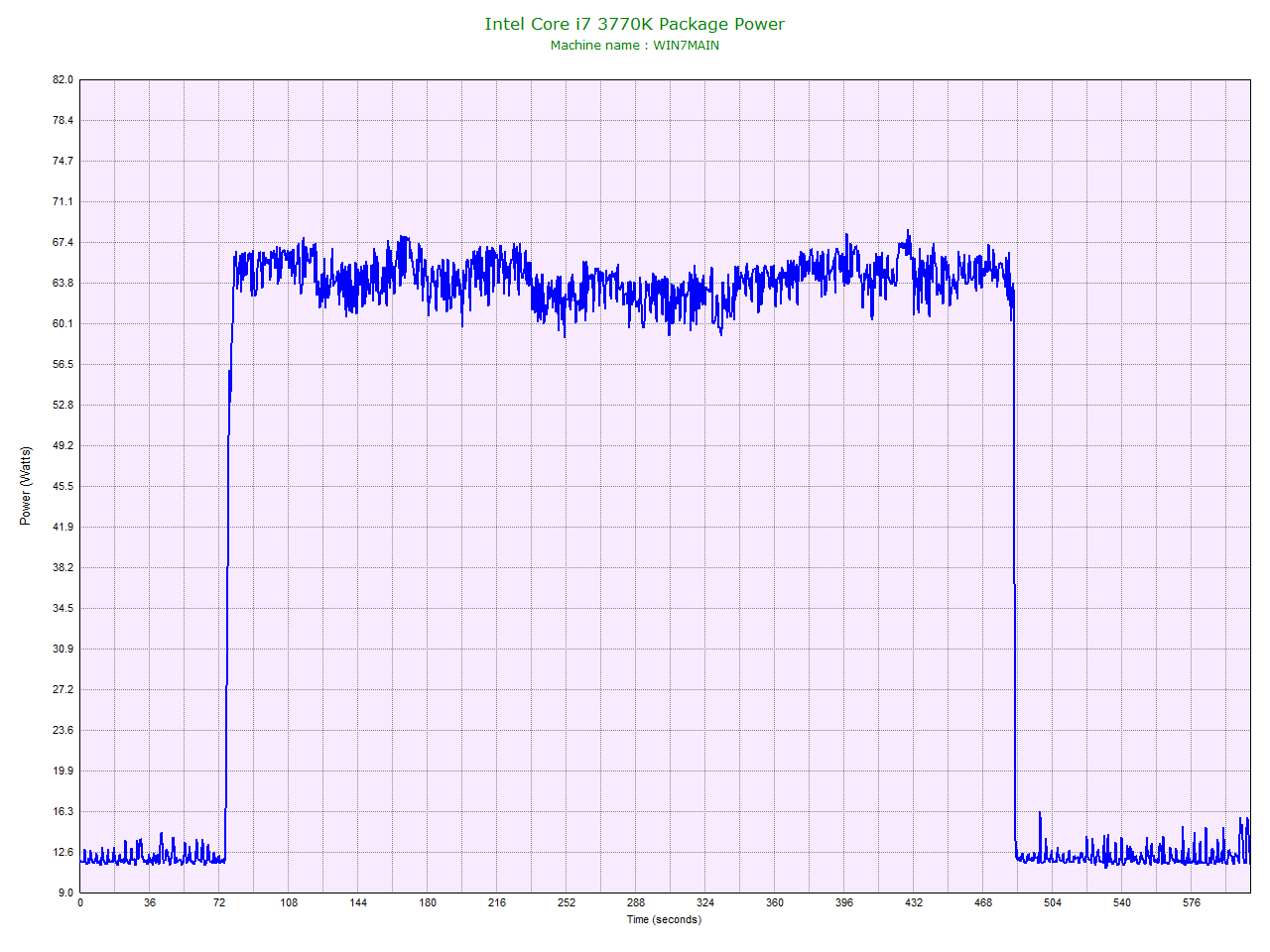
Task: Click the 38.2 y-axis value
Action: (x=63, y=567)
